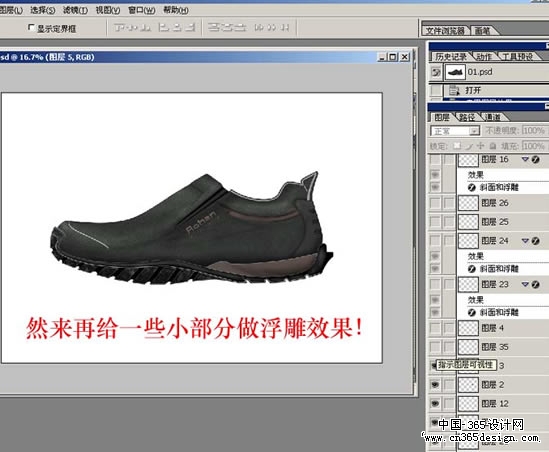Toggle lock position move icon
This screenshot has width=549, height=452.
coord(481,146)
